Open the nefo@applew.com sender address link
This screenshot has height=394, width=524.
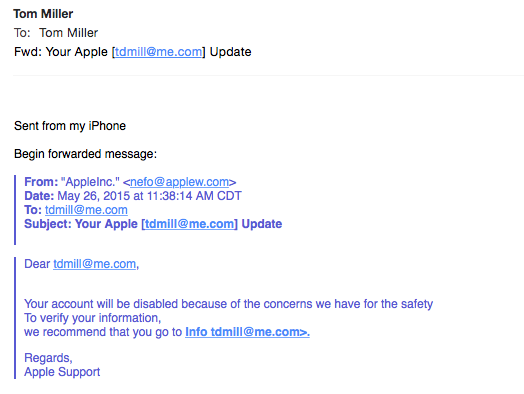[x=179, y=182]
